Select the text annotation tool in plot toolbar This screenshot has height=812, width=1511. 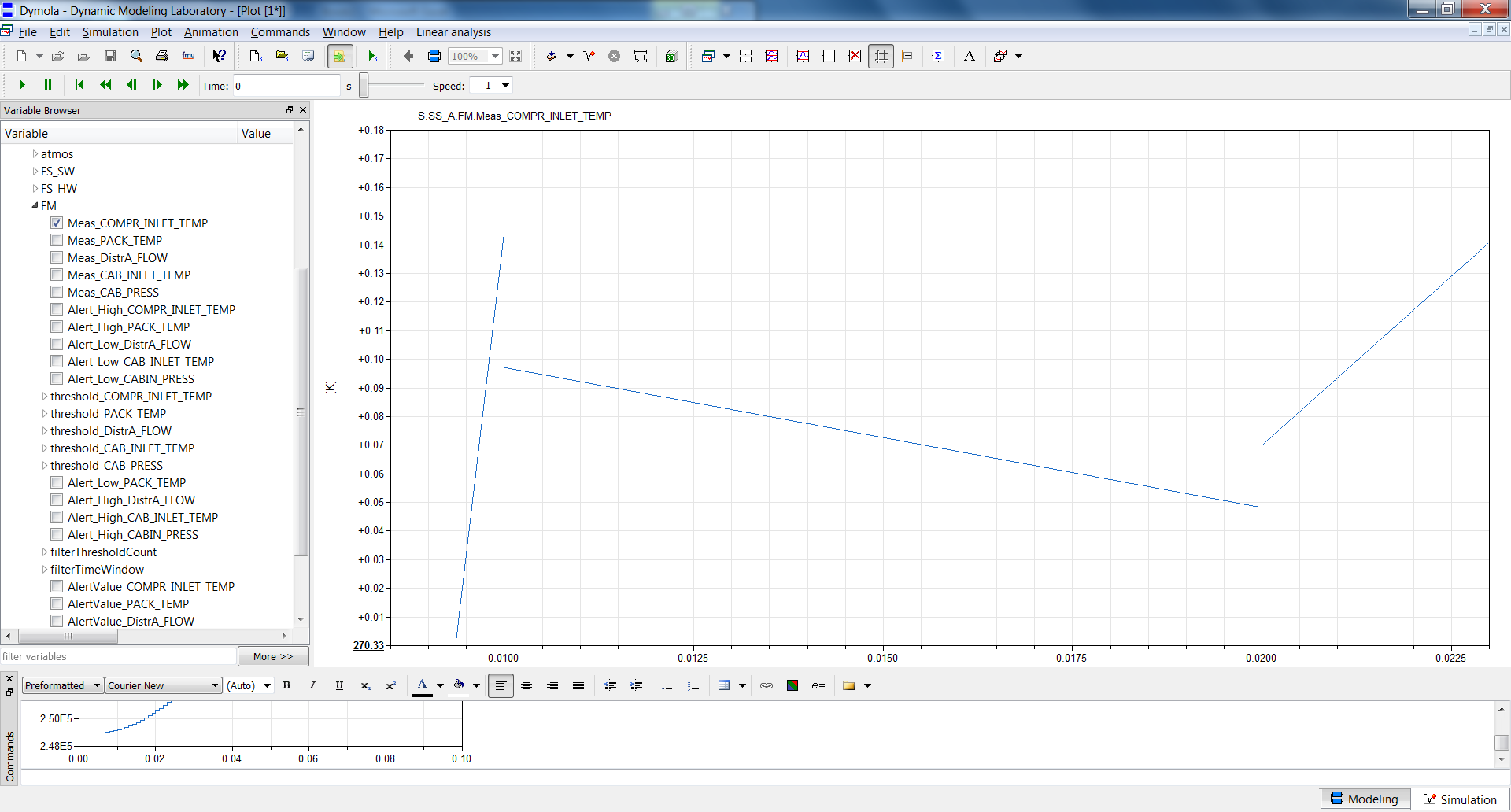969,56
